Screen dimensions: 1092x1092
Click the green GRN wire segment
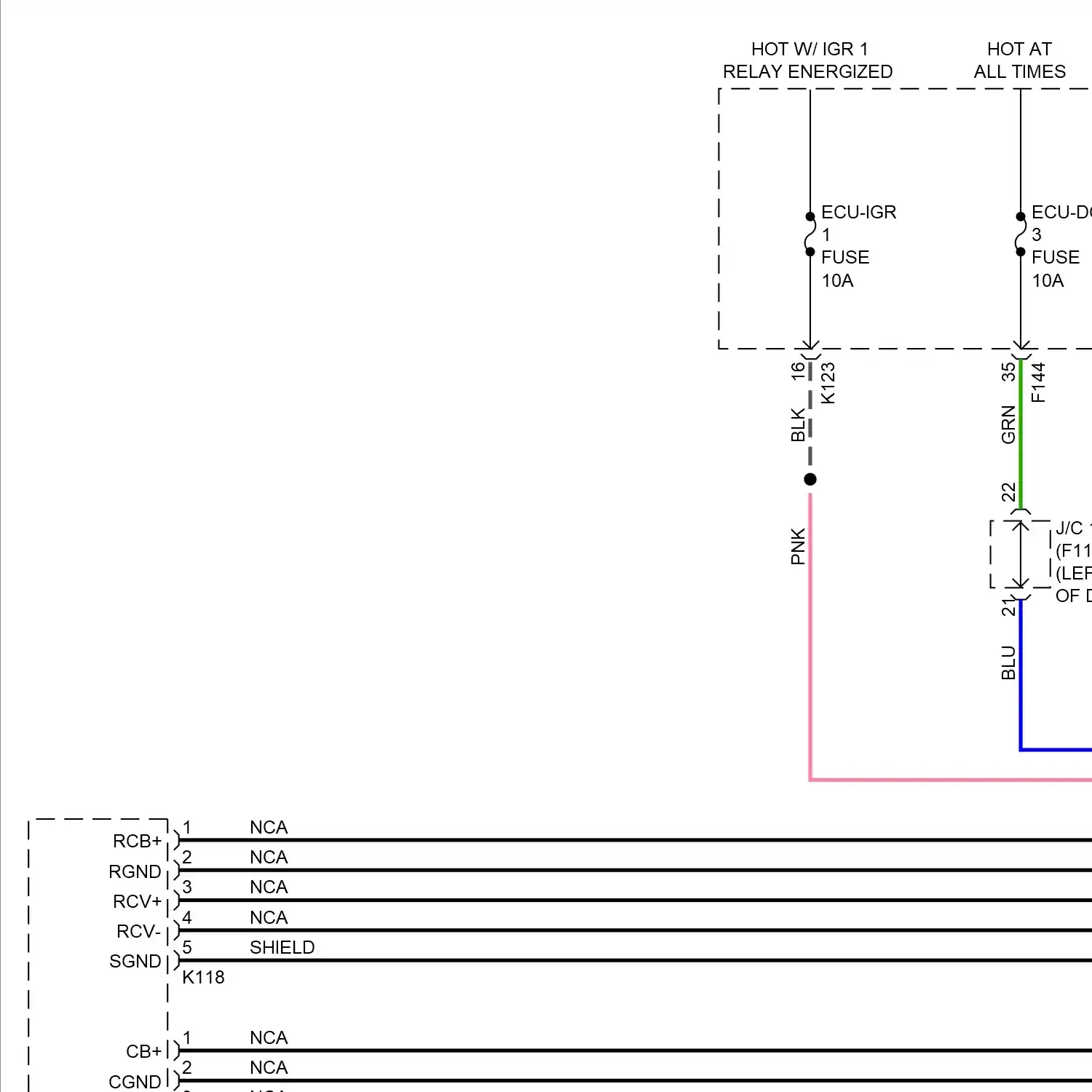pyautogui.click(x=1021, y=434)
